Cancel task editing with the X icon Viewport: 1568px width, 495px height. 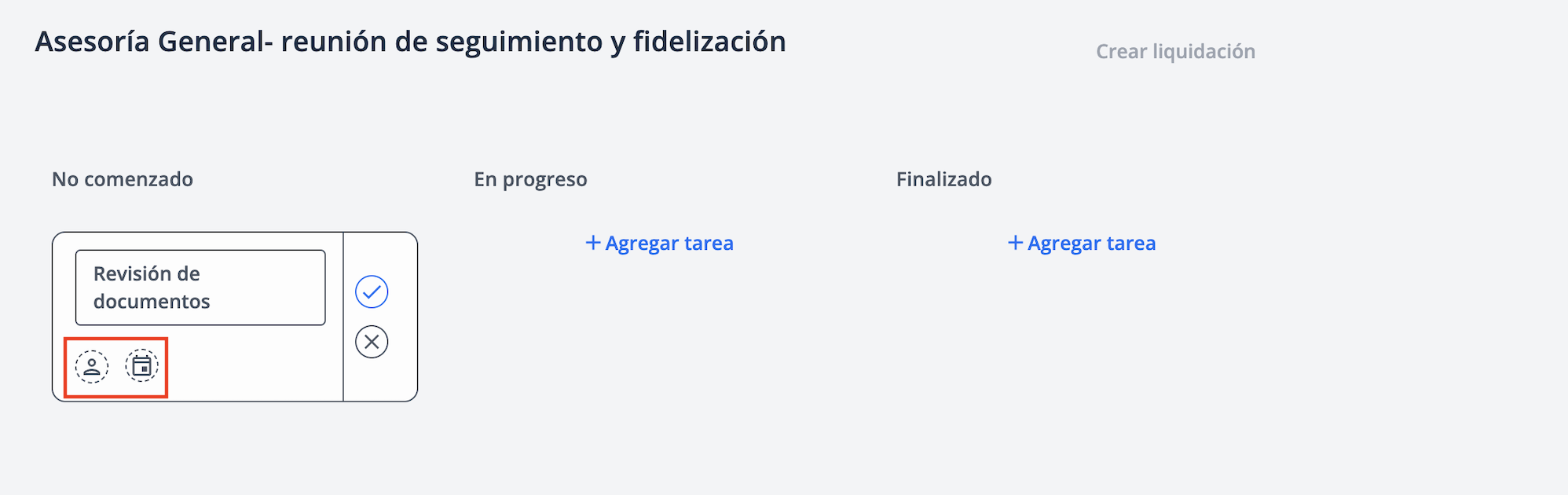(x=372, y=342)
